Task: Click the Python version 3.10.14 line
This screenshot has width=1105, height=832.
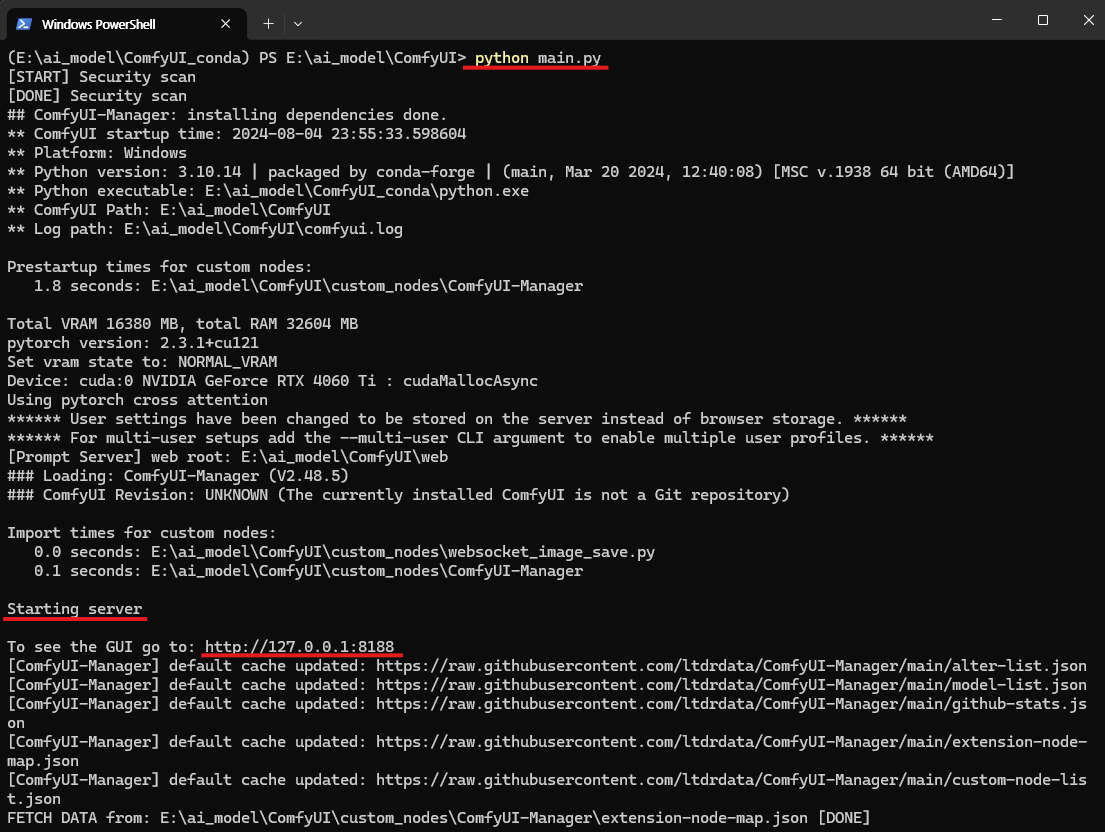Action: pyautogui.click(x=511, y=172)
